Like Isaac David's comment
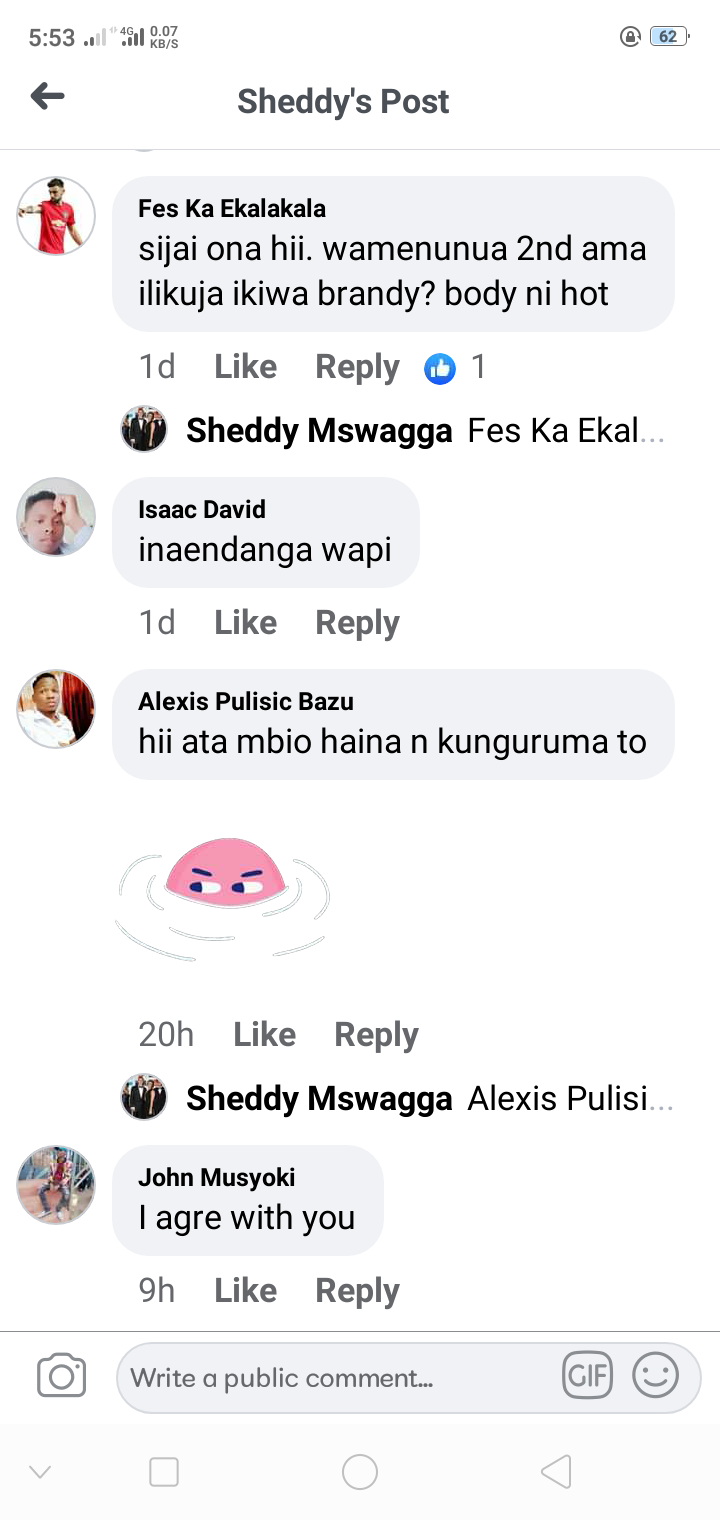The height and width of the screenshot is (1520, 720). pyautogui.click(x=245, y=623)
